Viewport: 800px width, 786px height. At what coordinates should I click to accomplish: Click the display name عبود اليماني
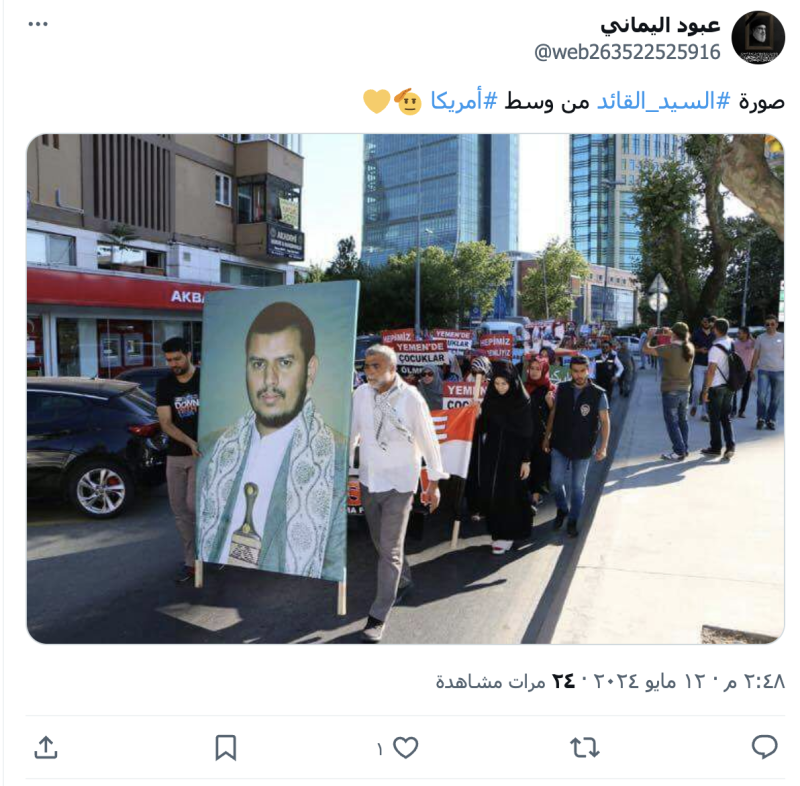[660, 26]
